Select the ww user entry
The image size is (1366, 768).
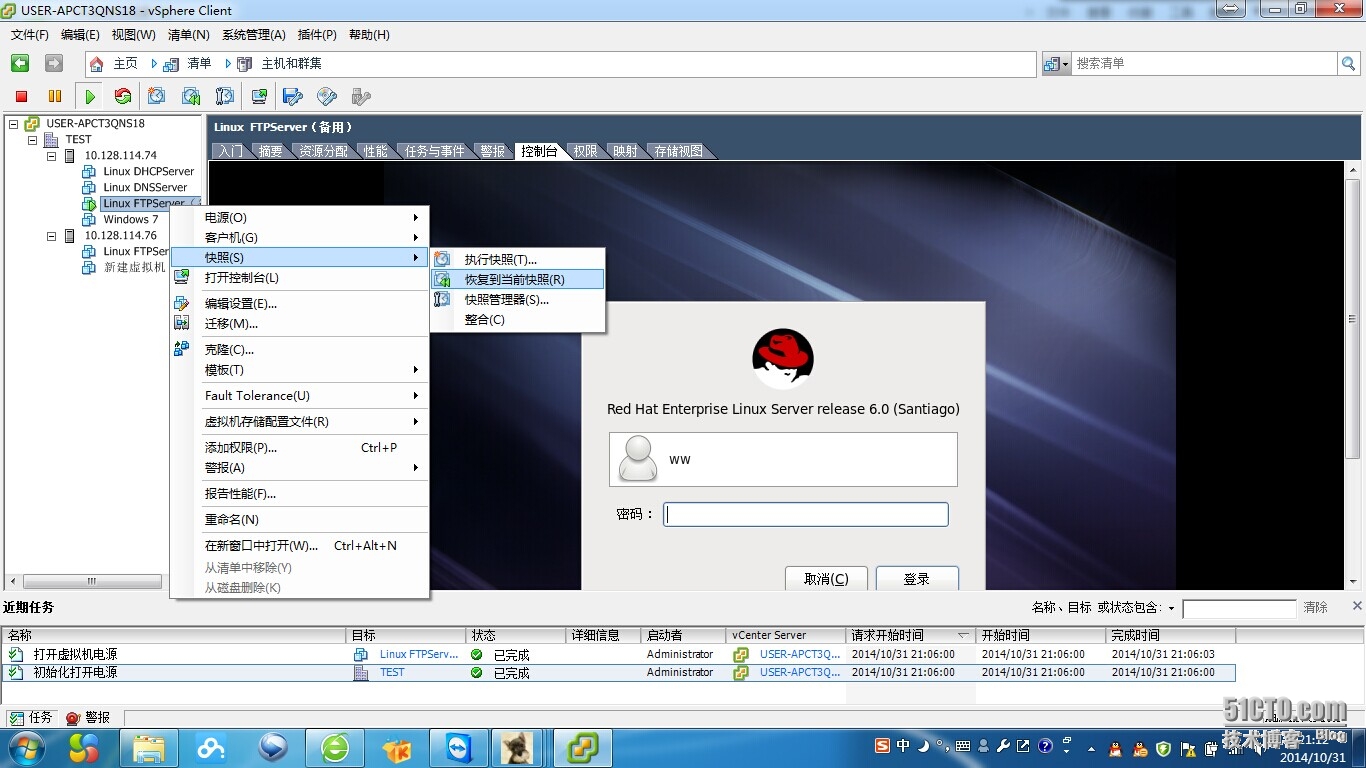coord(783,459)
